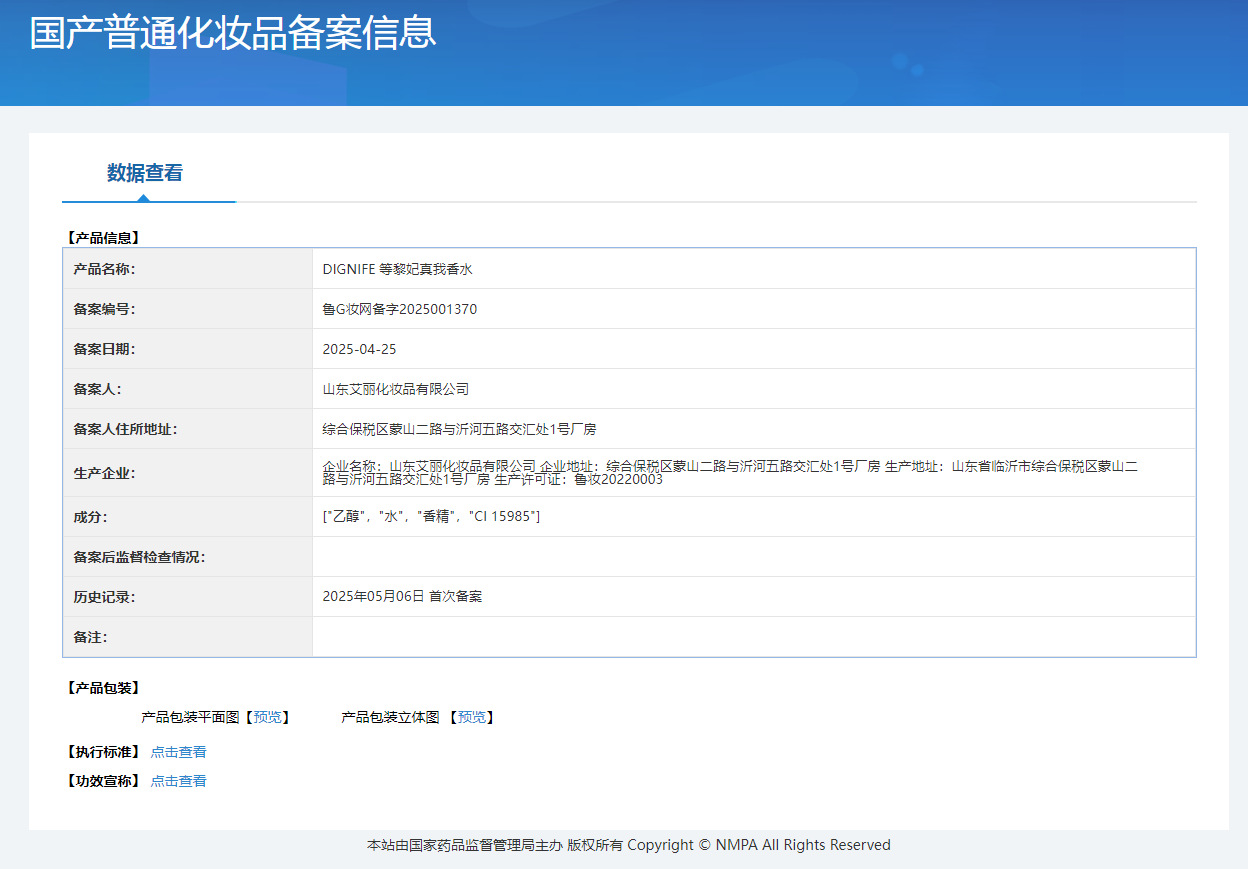Click the 备案编号 label cell
The height and width of the screenshot is (869, 1248).
click(x=188, y=309)
